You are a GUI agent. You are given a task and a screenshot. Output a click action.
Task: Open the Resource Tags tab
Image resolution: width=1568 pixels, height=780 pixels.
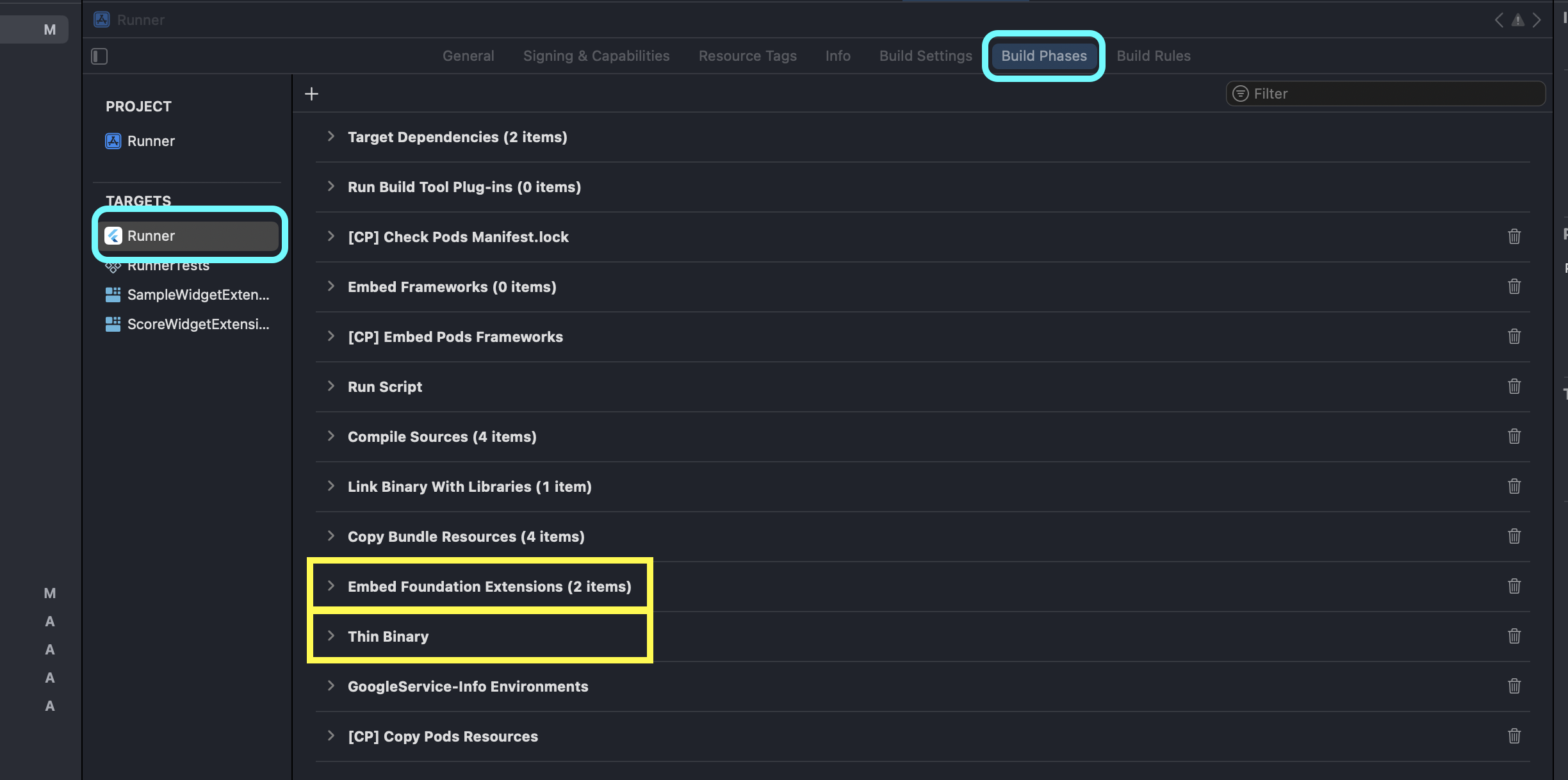pyautogui.click(x=747, y=56)
